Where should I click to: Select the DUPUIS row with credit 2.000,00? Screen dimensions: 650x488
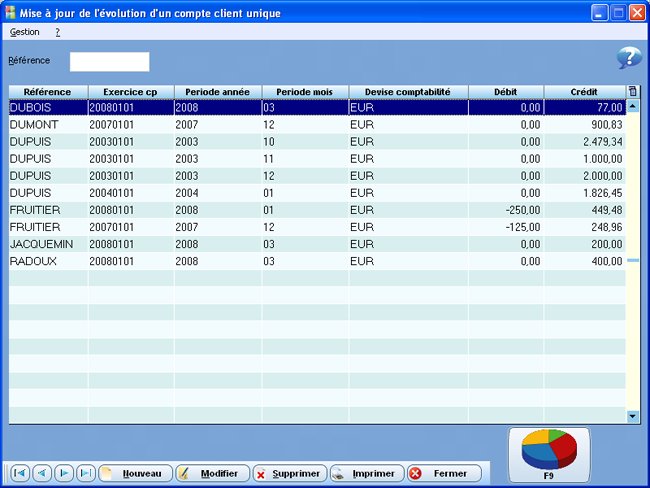(317, 175)
